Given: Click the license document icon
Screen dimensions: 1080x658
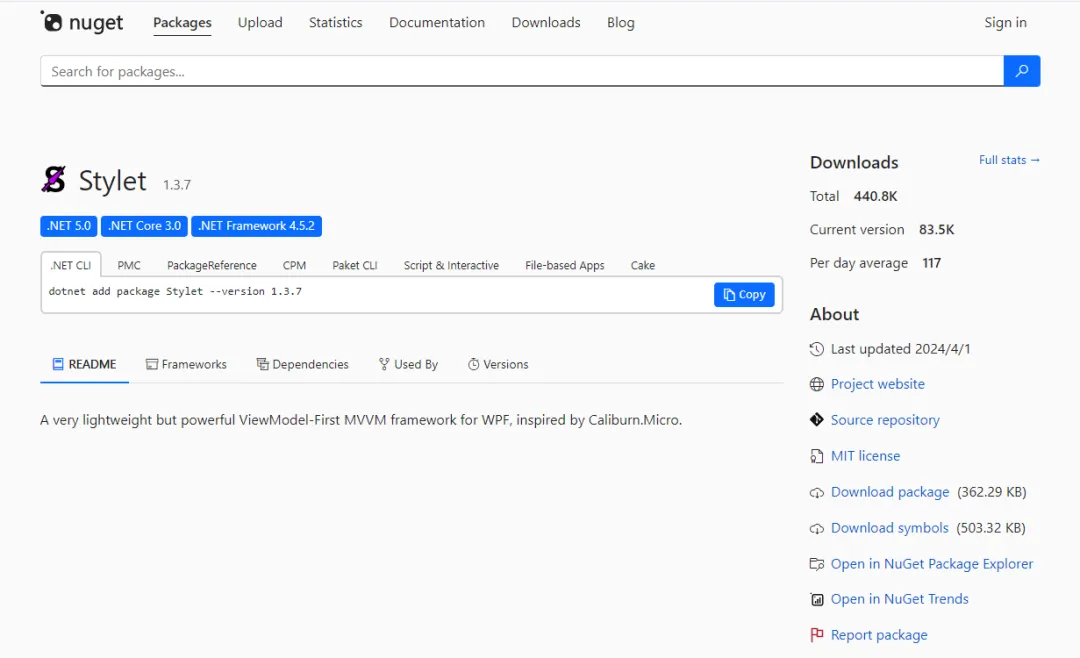Looking at the screenshot, I should tap(817, 456).
